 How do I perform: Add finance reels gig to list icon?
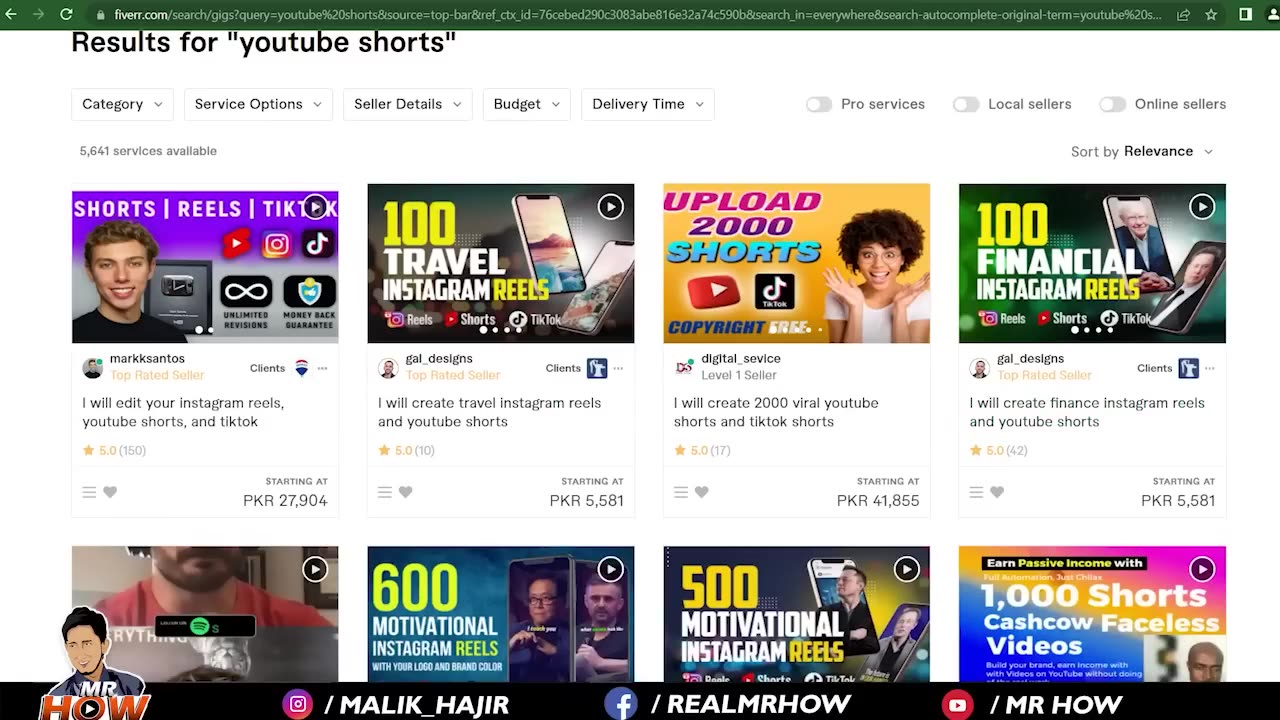click(x=976, y=492)
